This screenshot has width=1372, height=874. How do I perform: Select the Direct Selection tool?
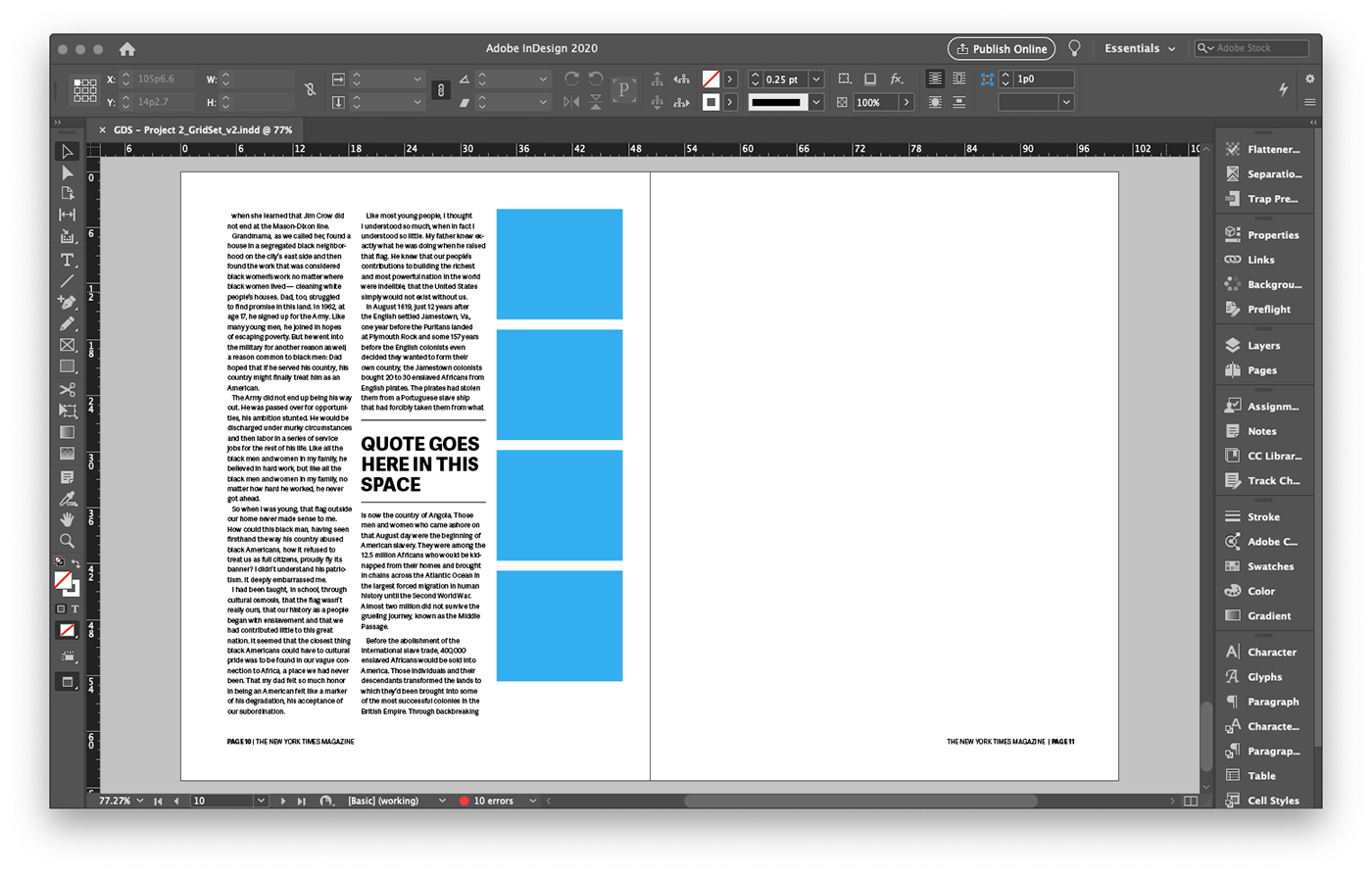coord(67,172)
